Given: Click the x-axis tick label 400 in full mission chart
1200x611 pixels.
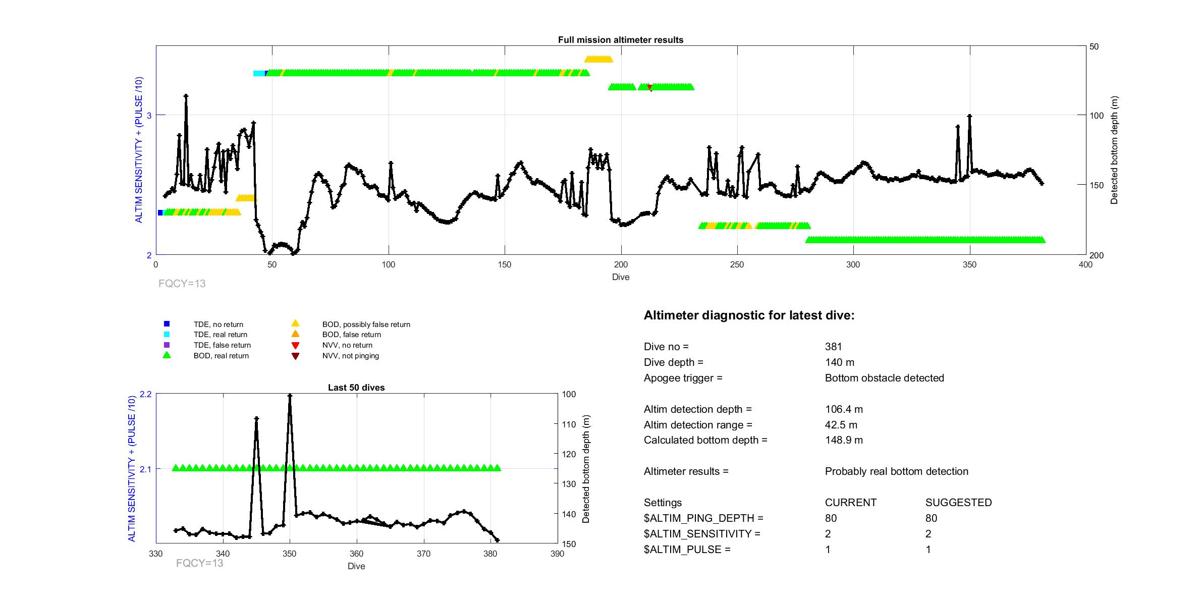Looking at the screenshot, I should click(x=1086, y=264).
